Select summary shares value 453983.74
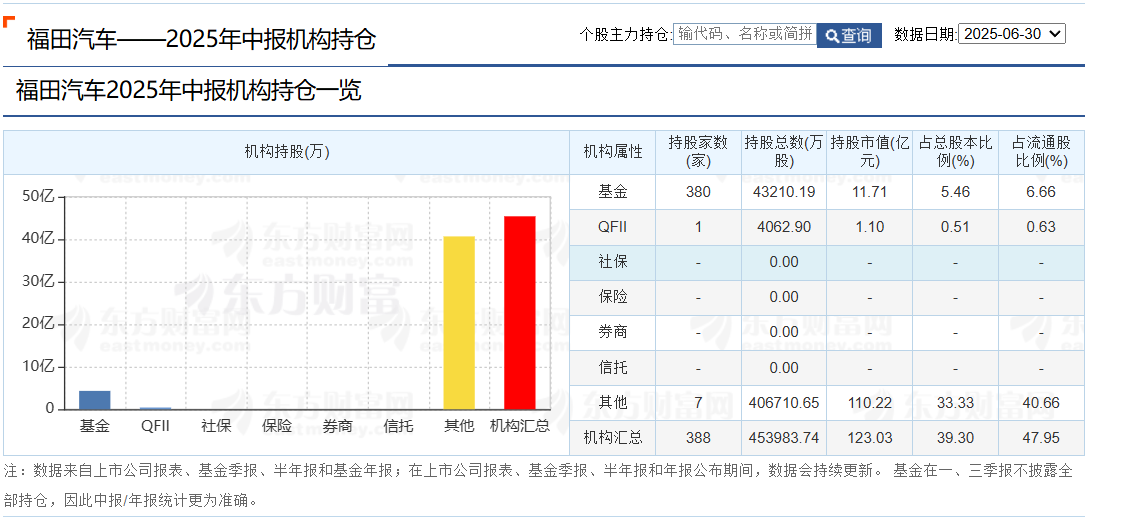This screenshot has width=1135, height=529. tap(784, 438)
